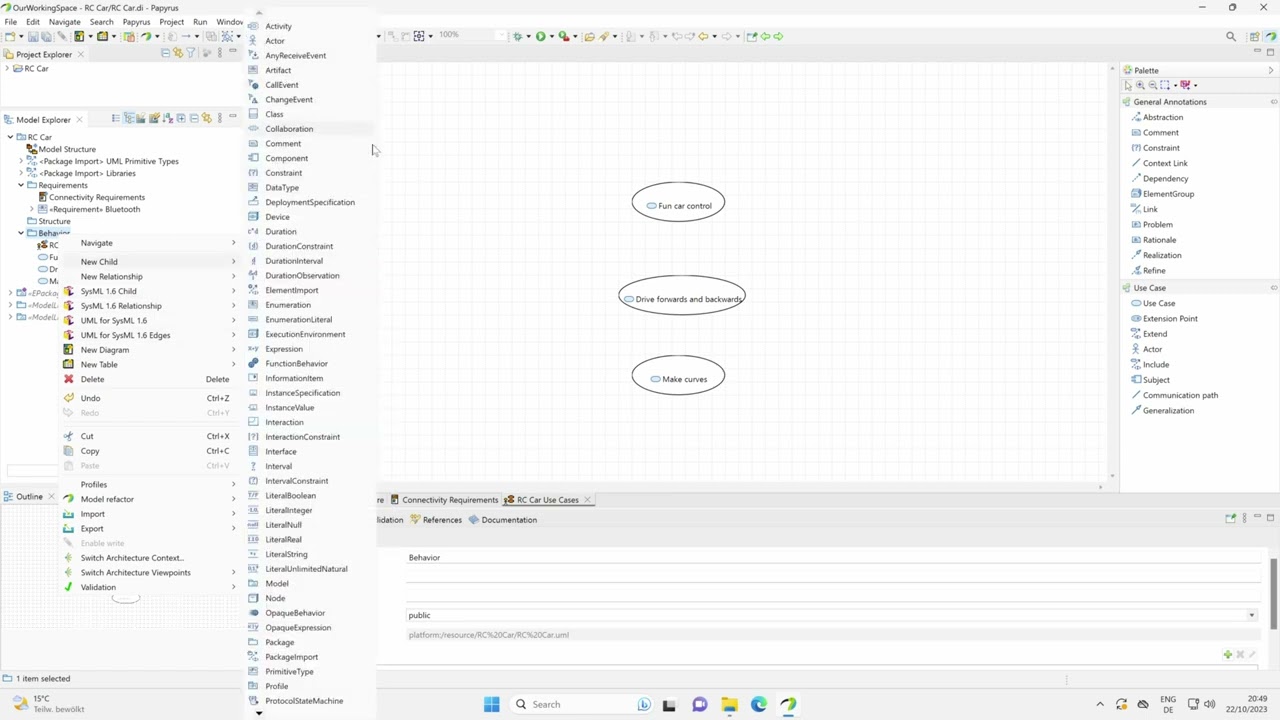
Task: Open the toolbar search magnifier
Action: tap(1231, 36)
